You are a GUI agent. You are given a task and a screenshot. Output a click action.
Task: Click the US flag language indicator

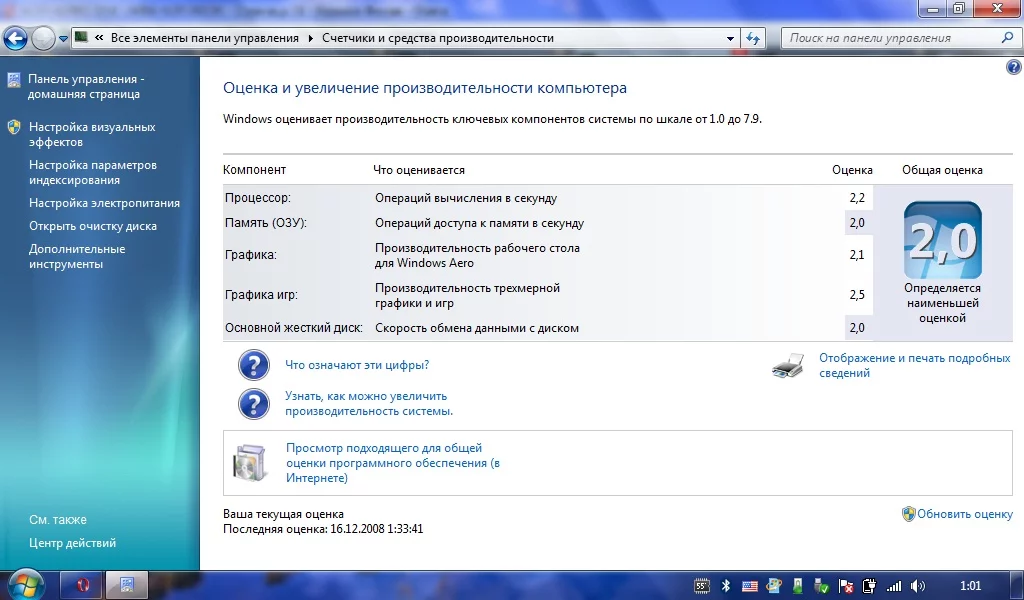tap(750, 586)
